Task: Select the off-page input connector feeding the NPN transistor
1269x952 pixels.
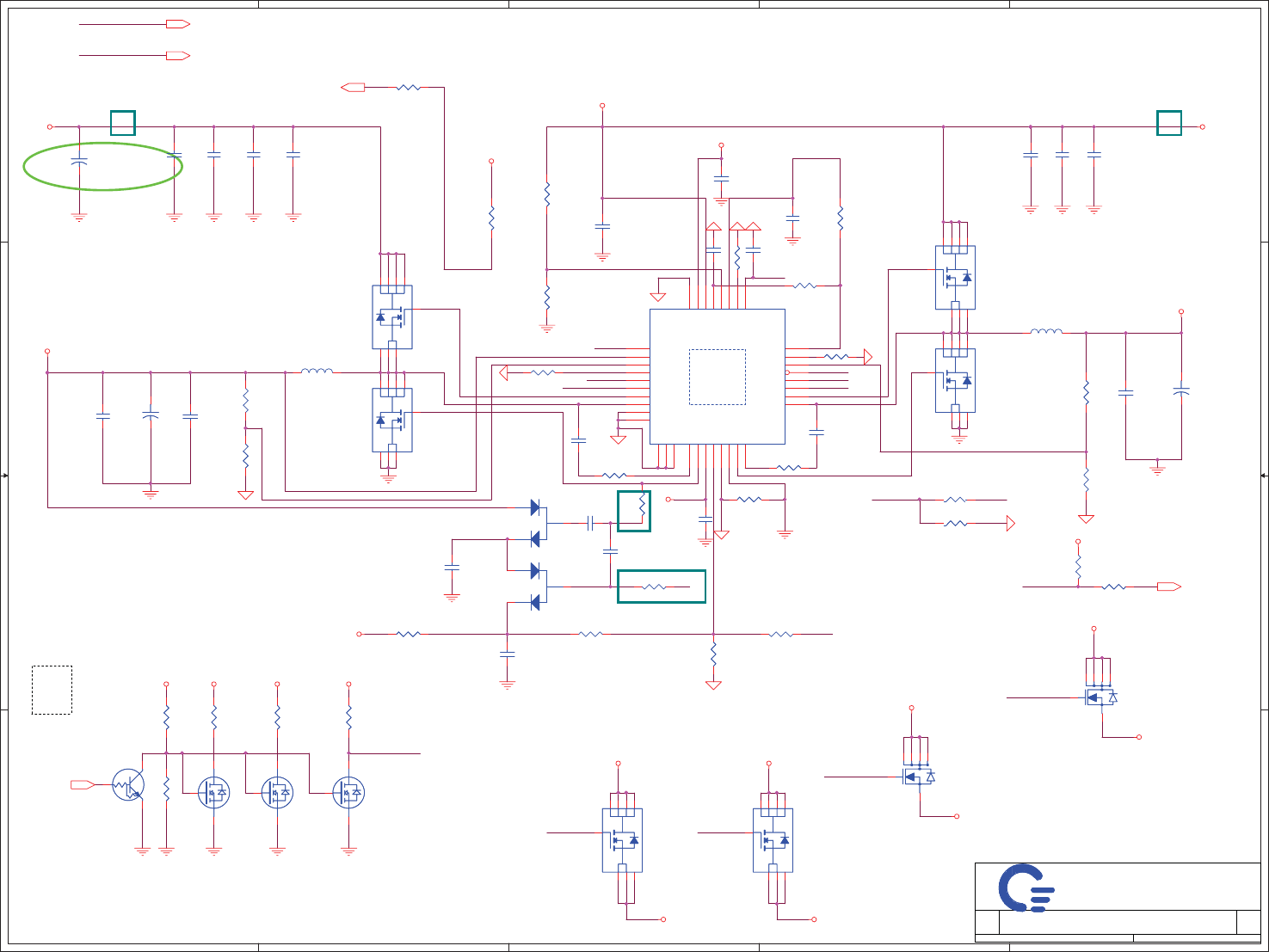Action: click(83, 785)
